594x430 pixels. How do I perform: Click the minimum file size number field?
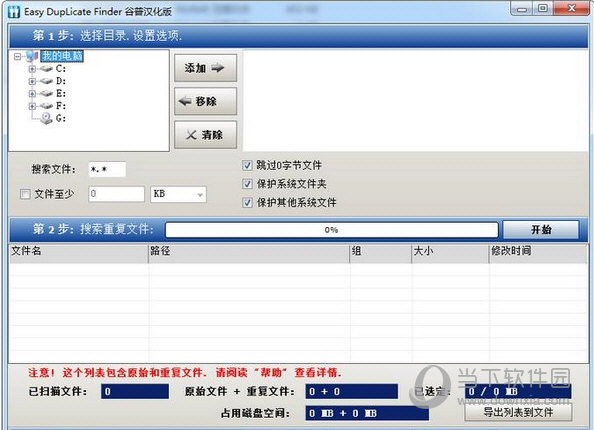tap(117, 194)
